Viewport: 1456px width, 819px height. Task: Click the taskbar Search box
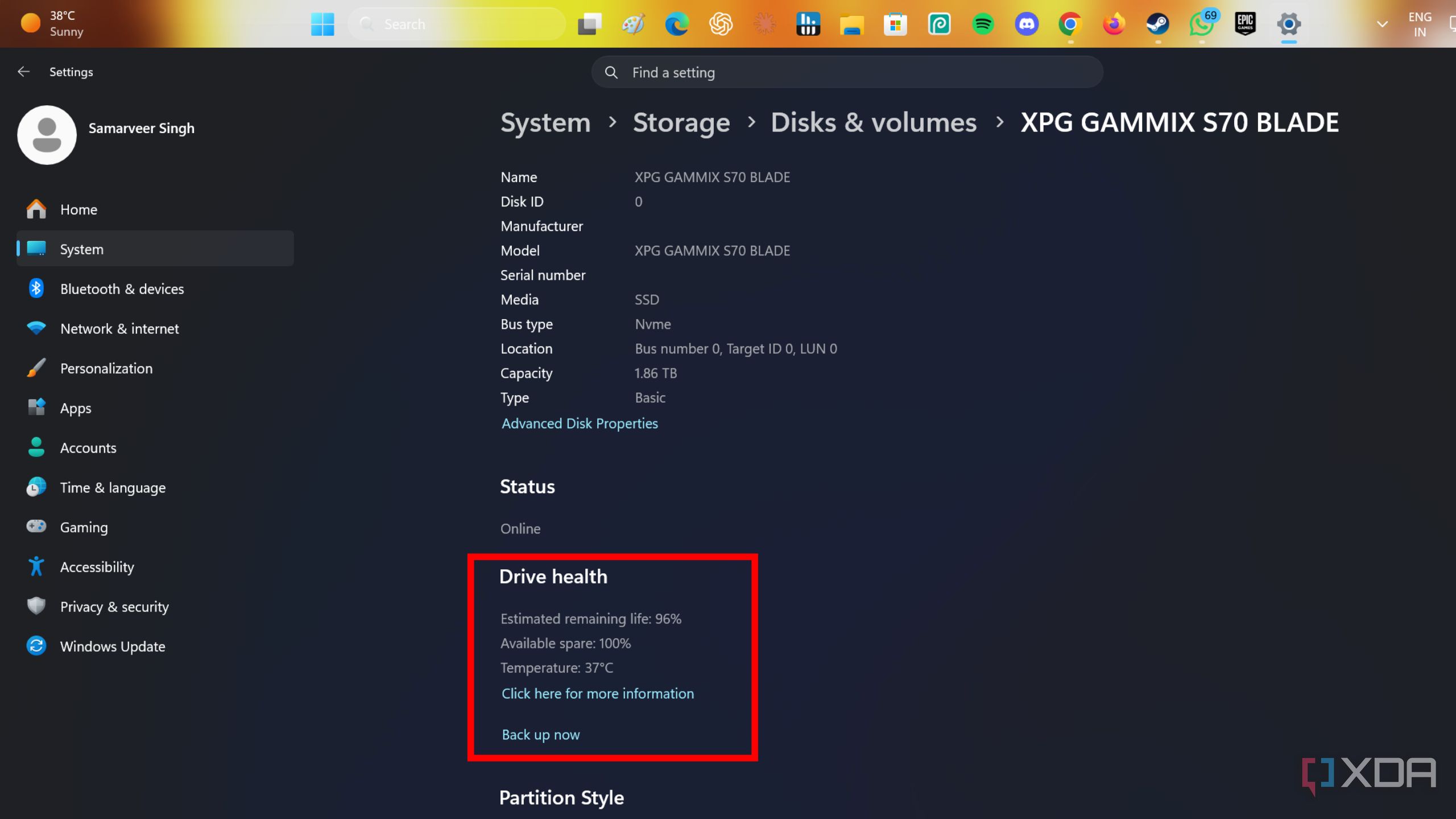click(457, 24)
